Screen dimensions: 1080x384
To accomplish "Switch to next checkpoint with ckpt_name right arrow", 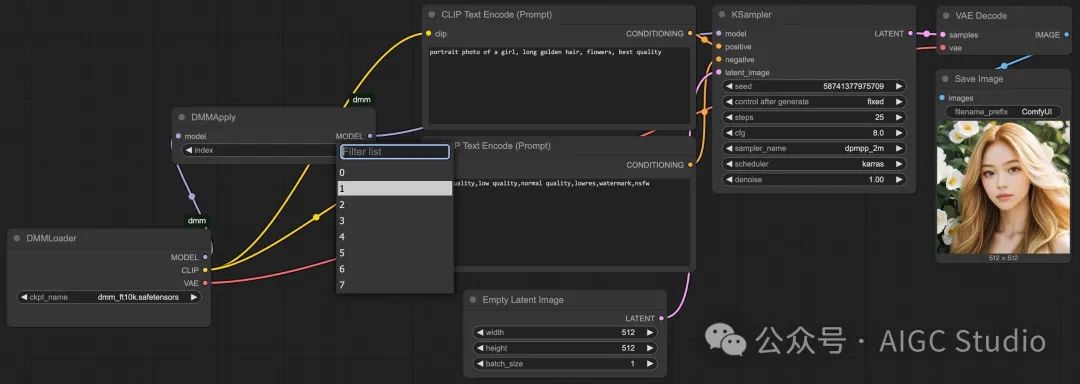I will coord(194,297).
